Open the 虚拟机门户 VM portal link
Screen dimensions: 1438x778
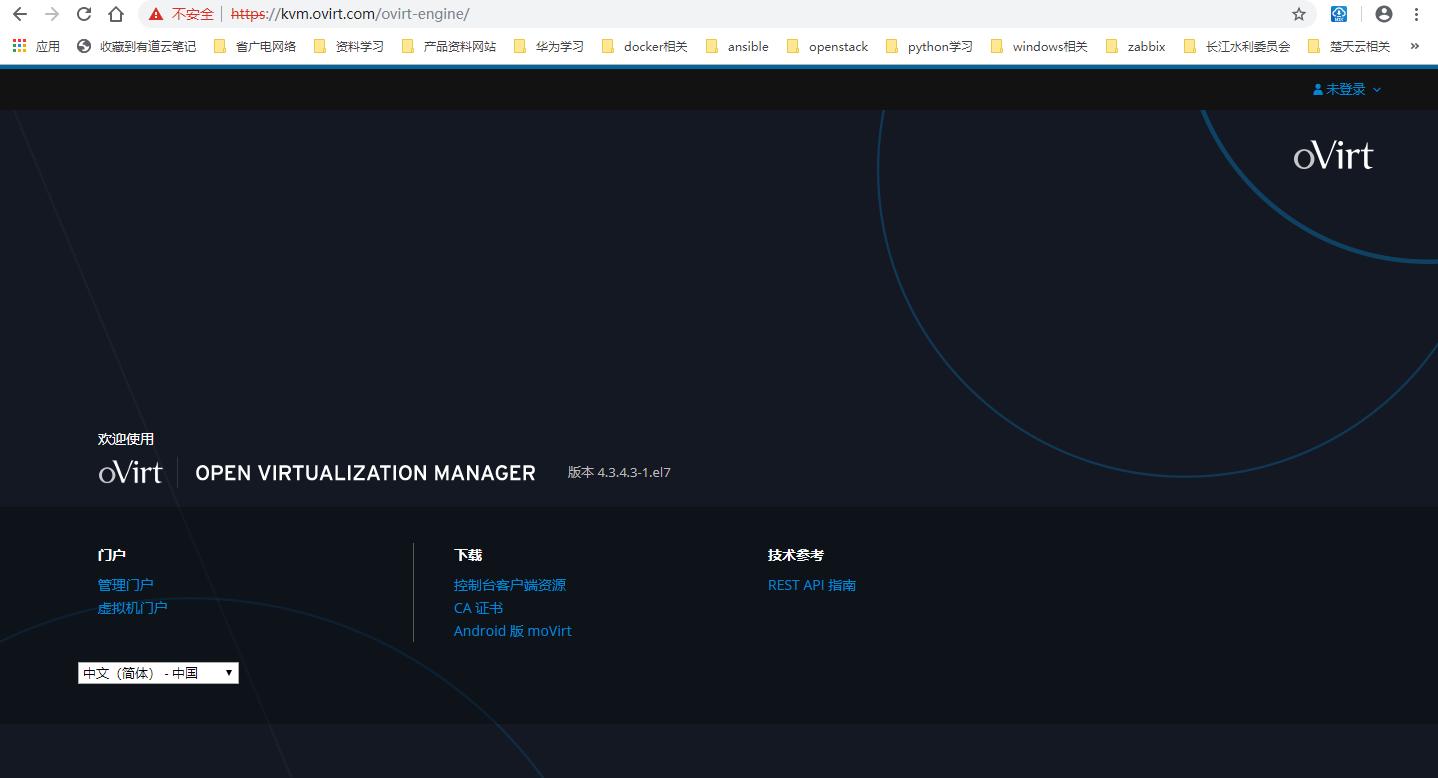(x=132, y=608)
